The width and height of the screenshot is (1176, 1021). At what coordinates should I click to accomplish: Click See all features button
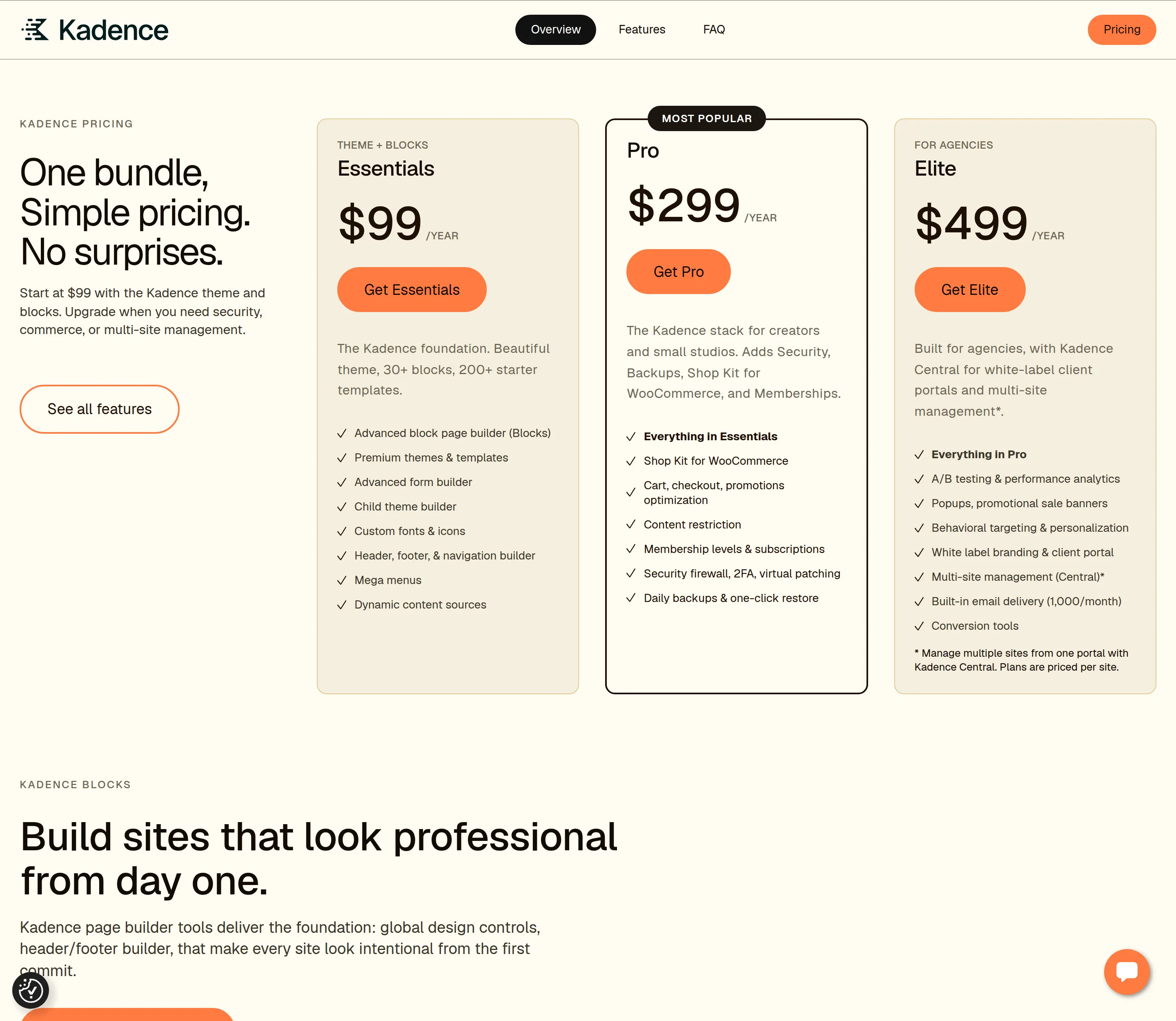(x=100, y=409)
